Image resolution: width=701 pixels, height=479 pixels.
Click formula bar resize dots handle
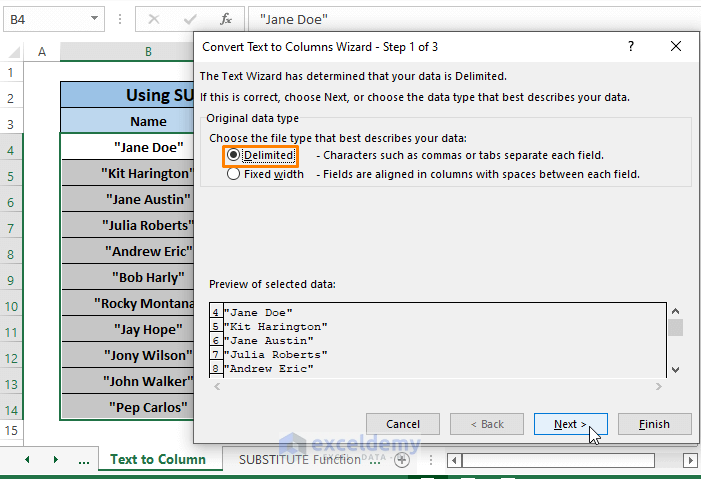pos(120,19)
